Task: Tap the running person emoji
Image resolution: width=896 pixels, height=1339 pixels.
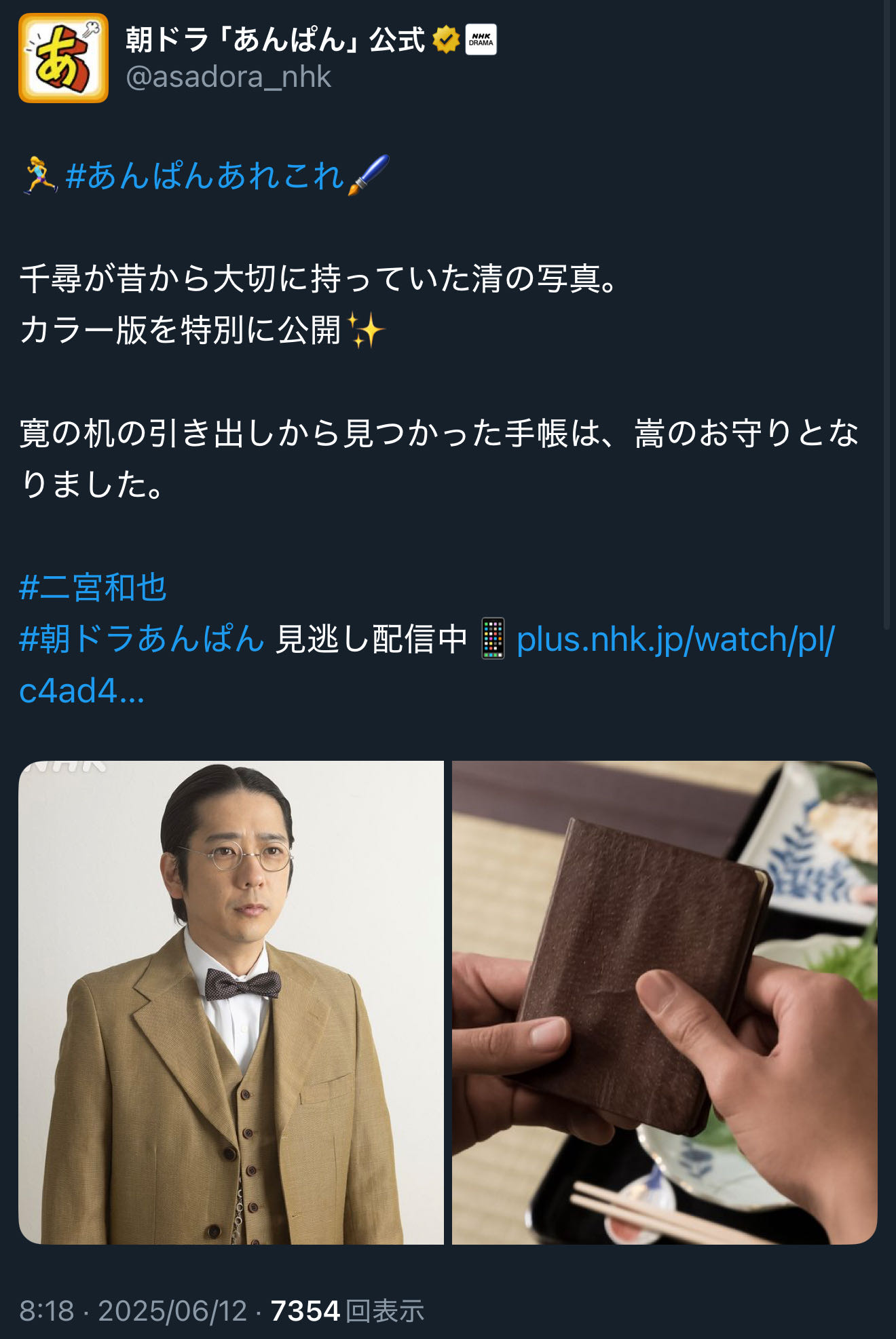Action: click(x=39, y=175)
